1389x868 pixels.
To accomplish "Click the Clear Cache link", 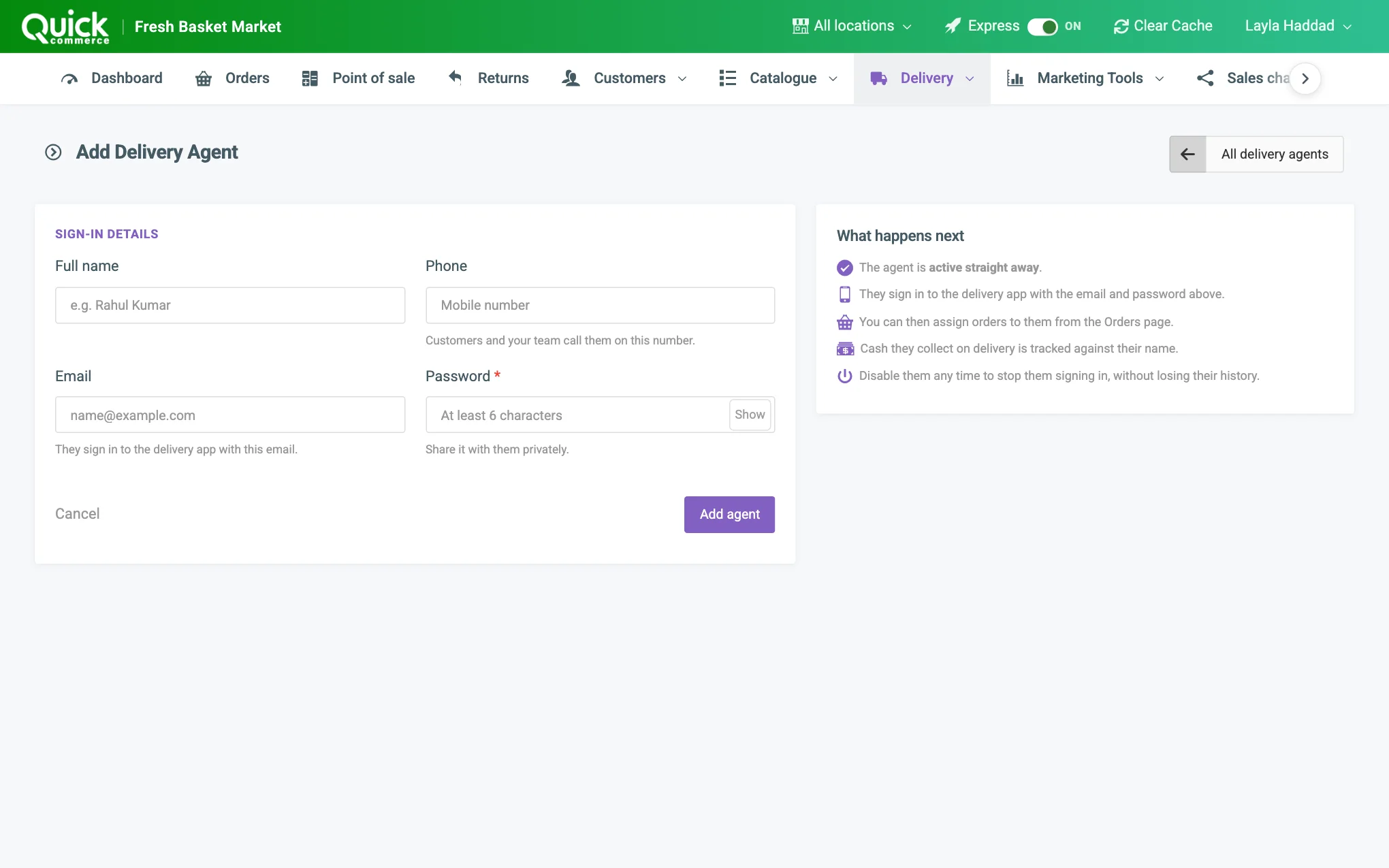I will point(1163,26).
